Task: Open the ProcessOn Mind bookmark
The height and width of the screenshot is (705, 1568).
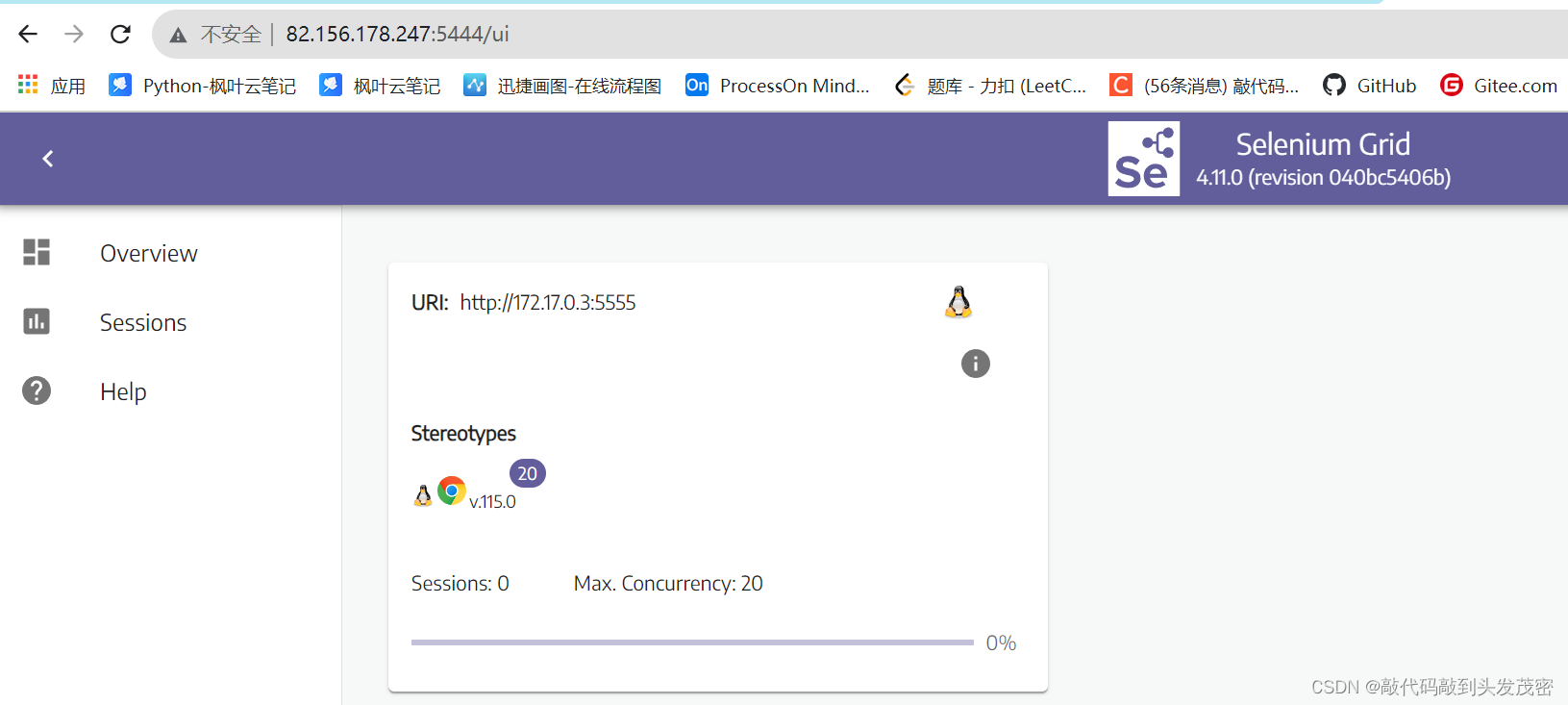Action: click(778, 86)
